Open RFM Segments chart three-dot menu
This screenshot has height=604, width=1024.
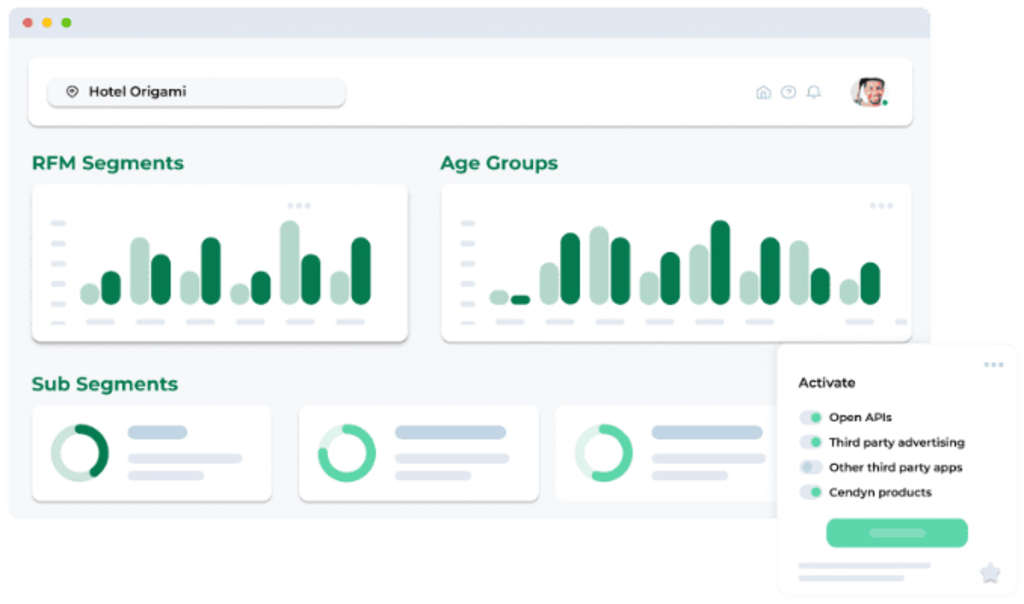(299, 206)
